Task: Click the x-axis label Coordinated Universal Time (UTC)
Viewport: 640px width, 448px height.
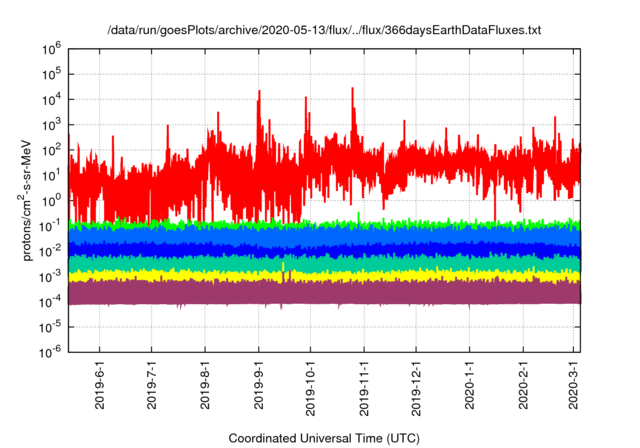Action: pos(324,438)
